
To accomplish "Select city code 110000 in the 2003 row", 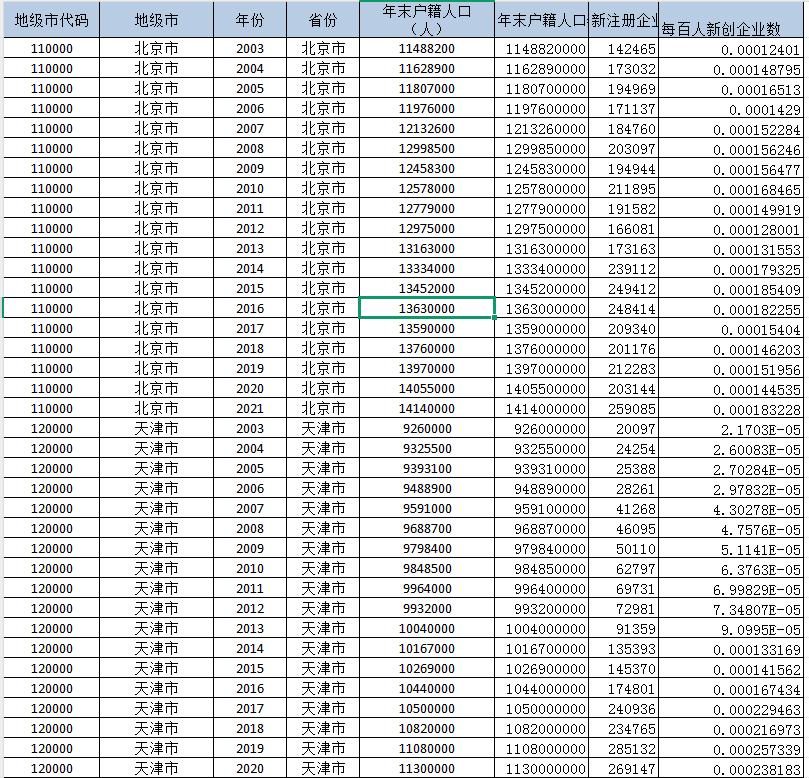I will tap(52, 48).
